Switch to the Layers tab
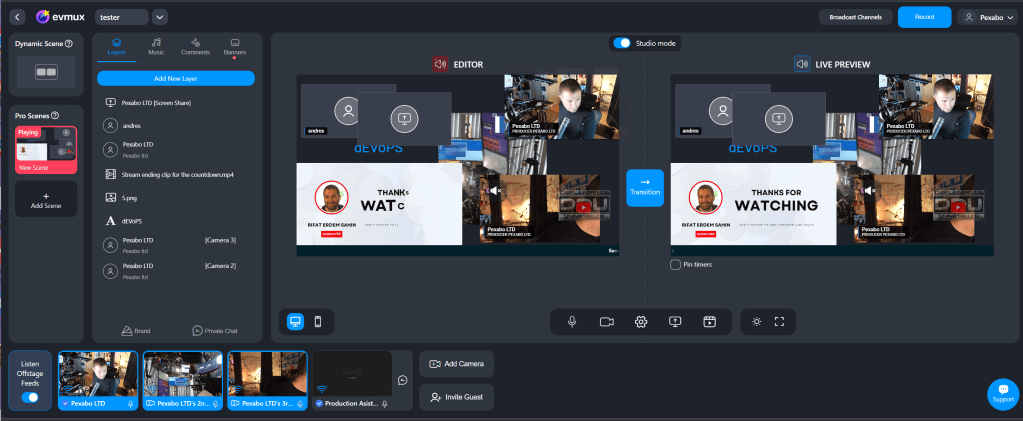This screenshot has height=421, width=1023. coord(116,47)
